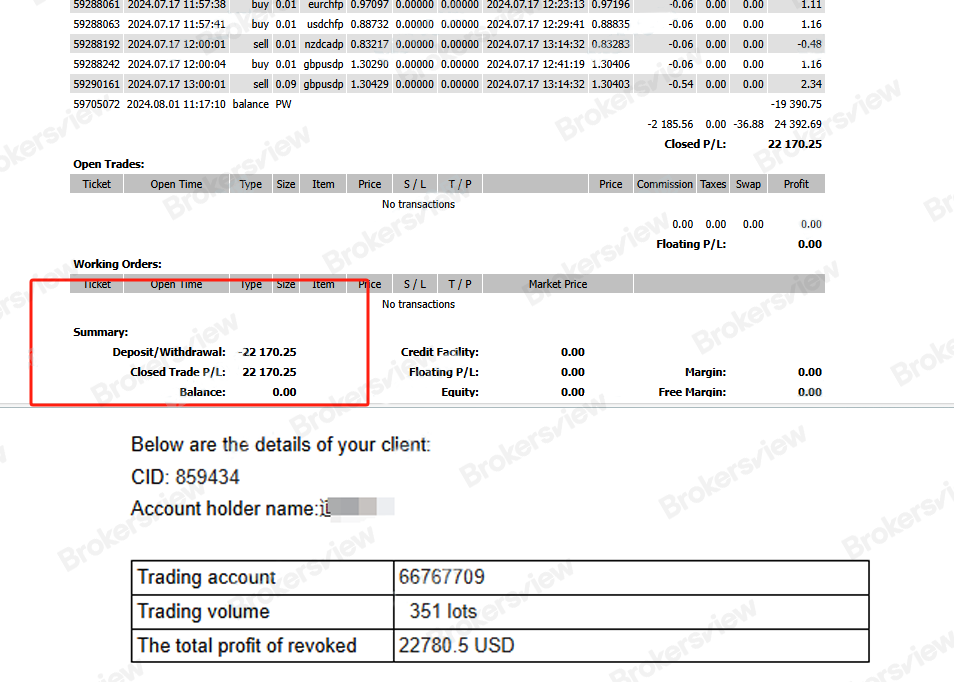Click the Market Price header under Working Orders

557,283
